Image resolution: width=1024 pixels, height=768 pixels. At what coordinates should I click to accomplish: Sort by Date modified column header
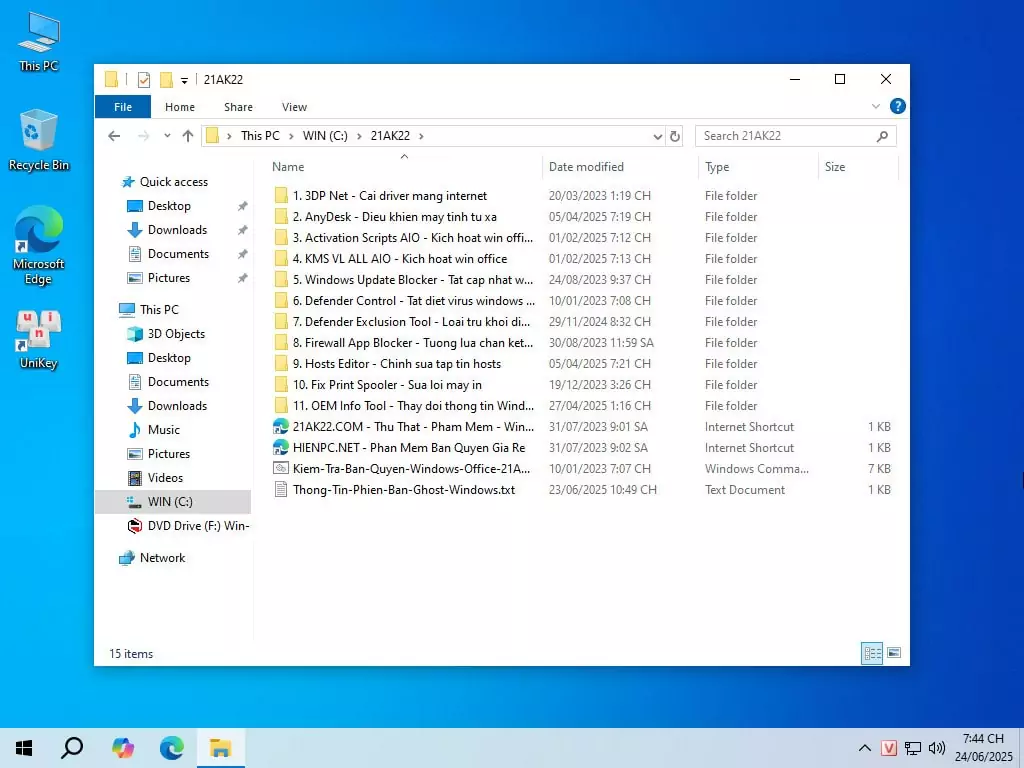point(586,167)
